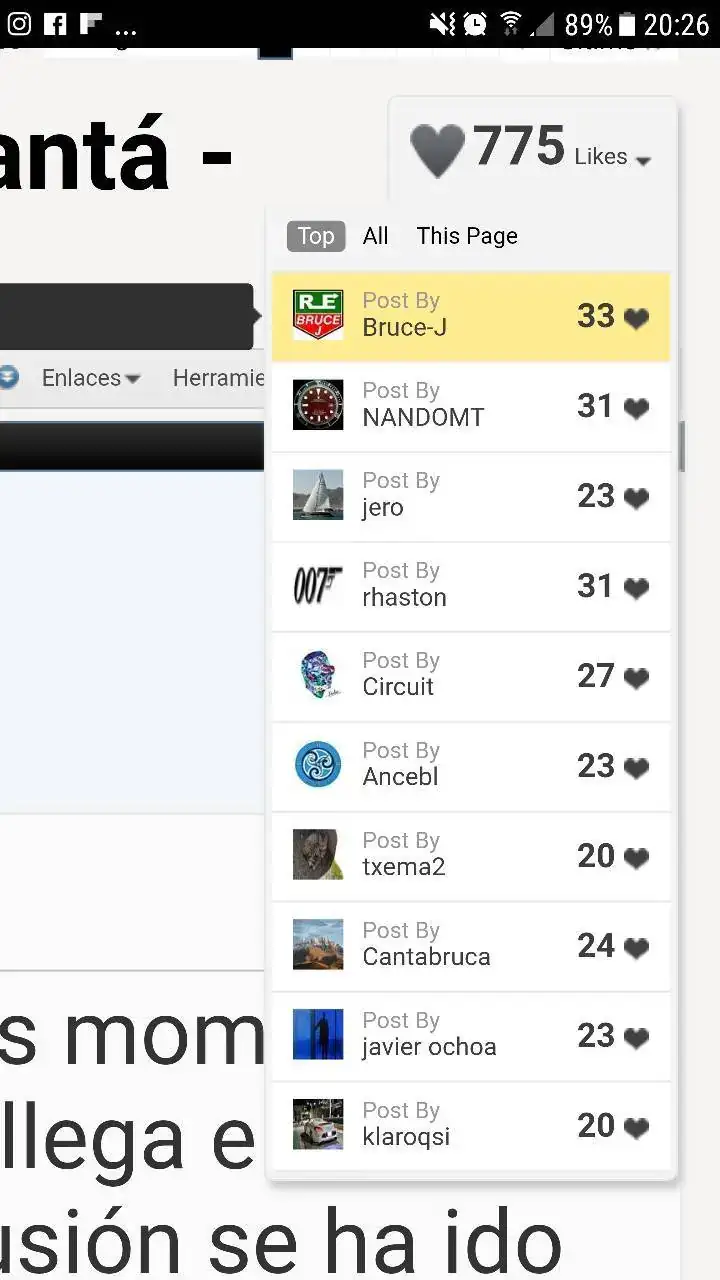Open the Enlaces dropdown menu
Image resolution: width=720 pixels, height=1280 pixels.
click(x=90, y=378)
